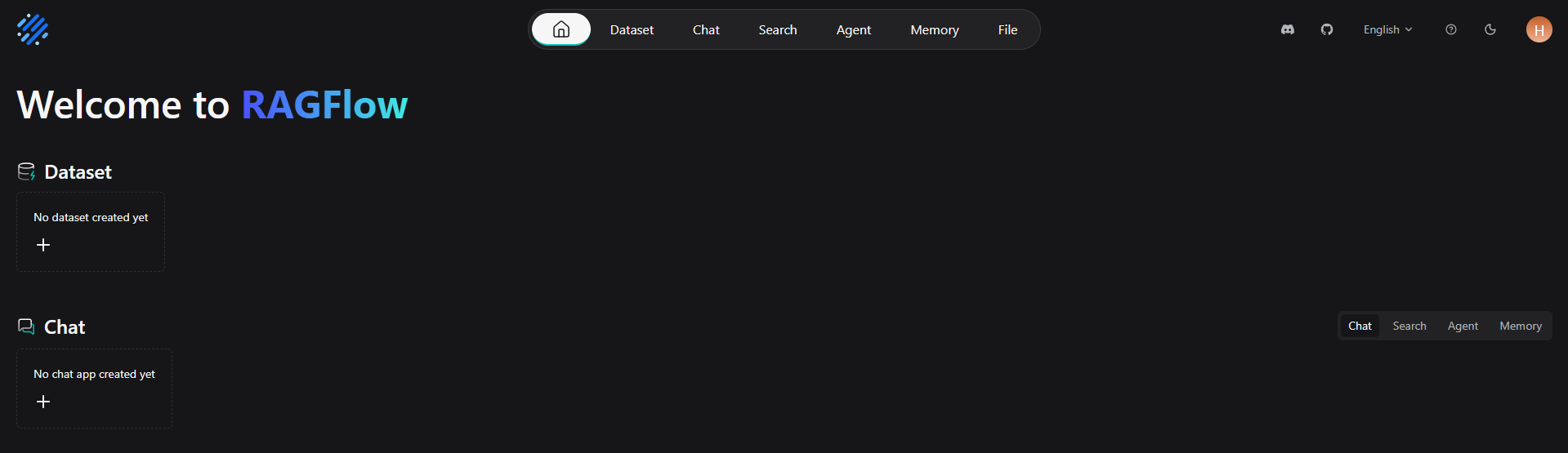Click the 'Welcome to RAGFlow' heading
The height and width of the screenshot is (453, 1568).
tap(212, 105)
